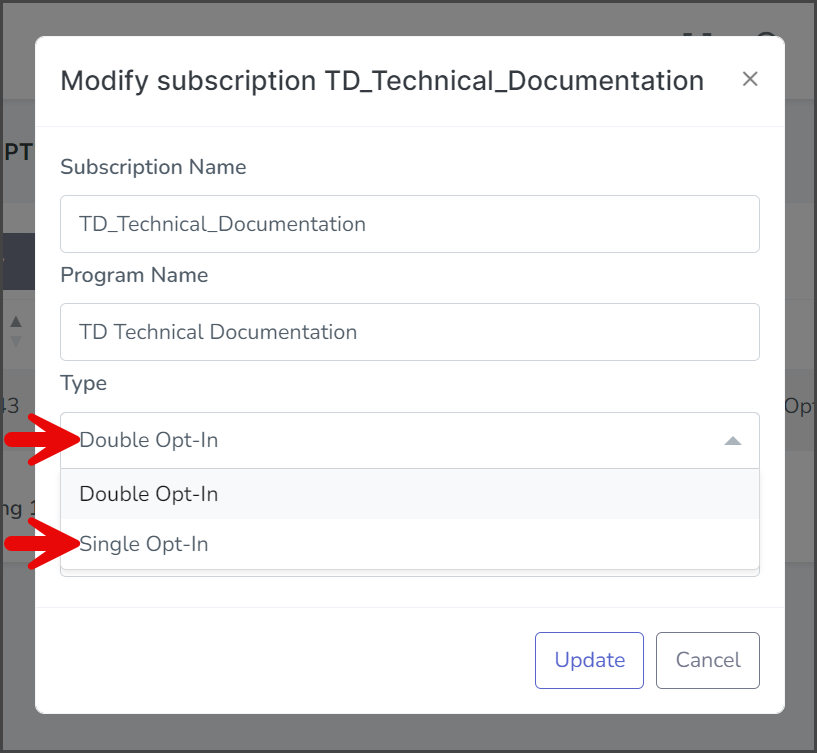
Task: Click the dimmed backdrop below the dialog
Action: pos(408,733)
